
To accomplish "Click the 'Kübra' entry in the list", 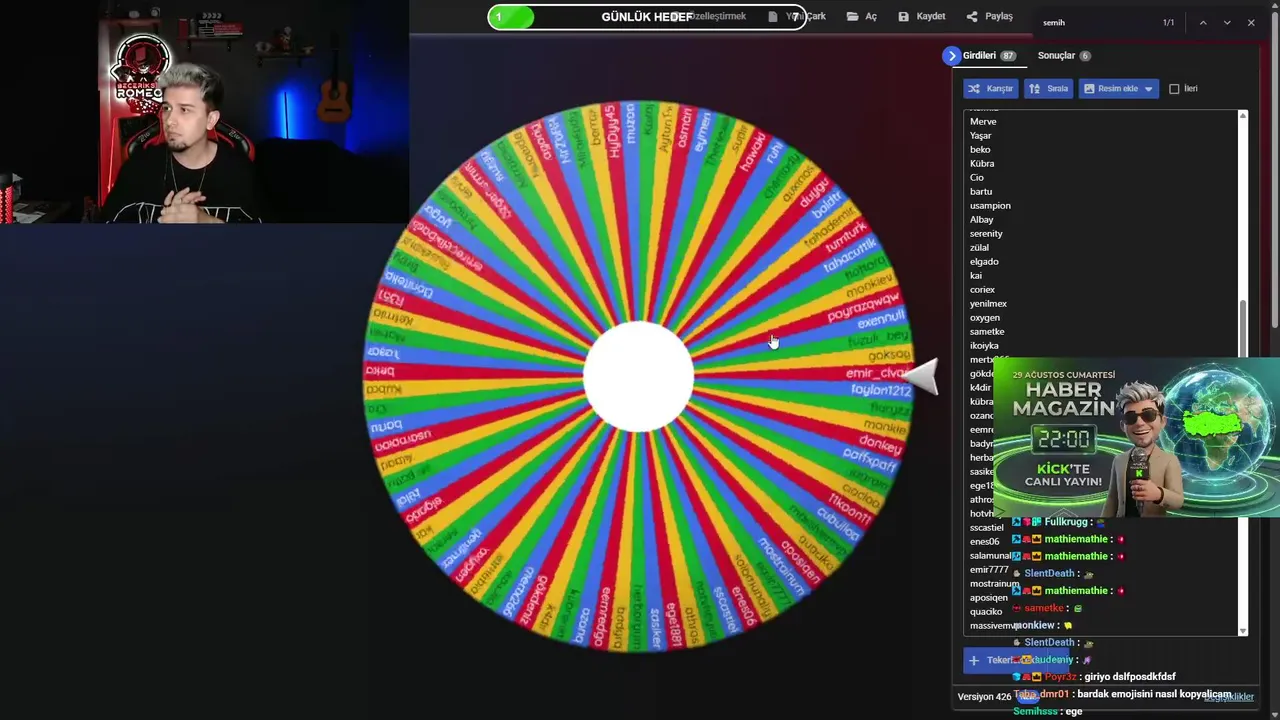I will tap(982, 164).
